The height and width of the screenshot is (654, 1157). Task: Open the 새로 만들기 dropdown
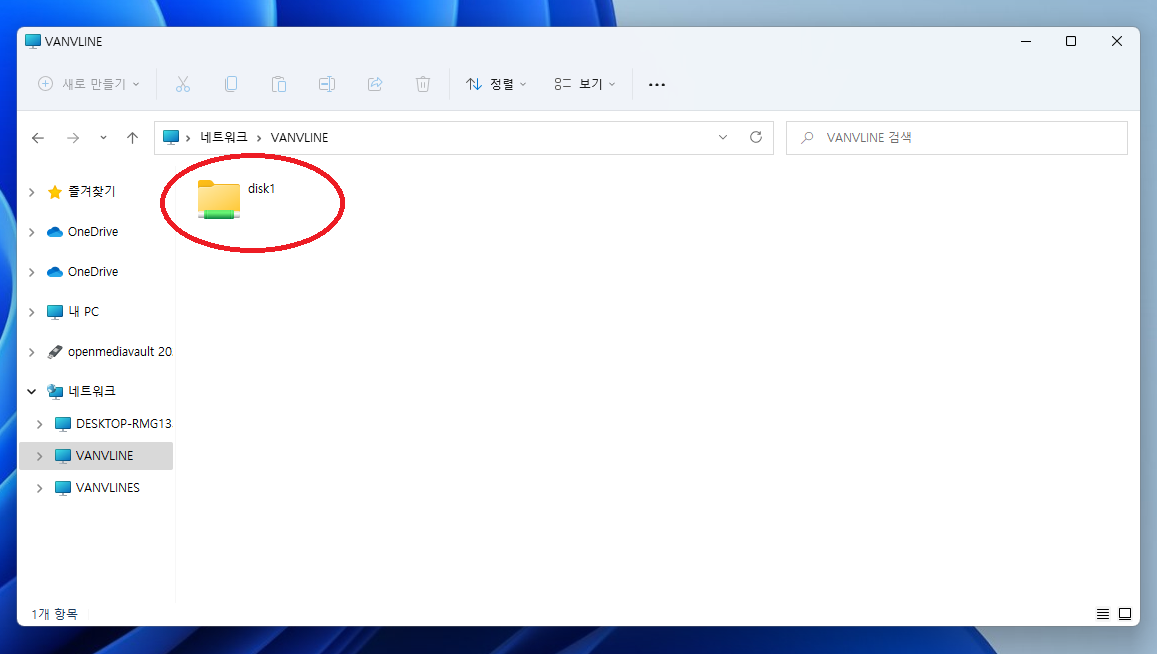point(89,84)
